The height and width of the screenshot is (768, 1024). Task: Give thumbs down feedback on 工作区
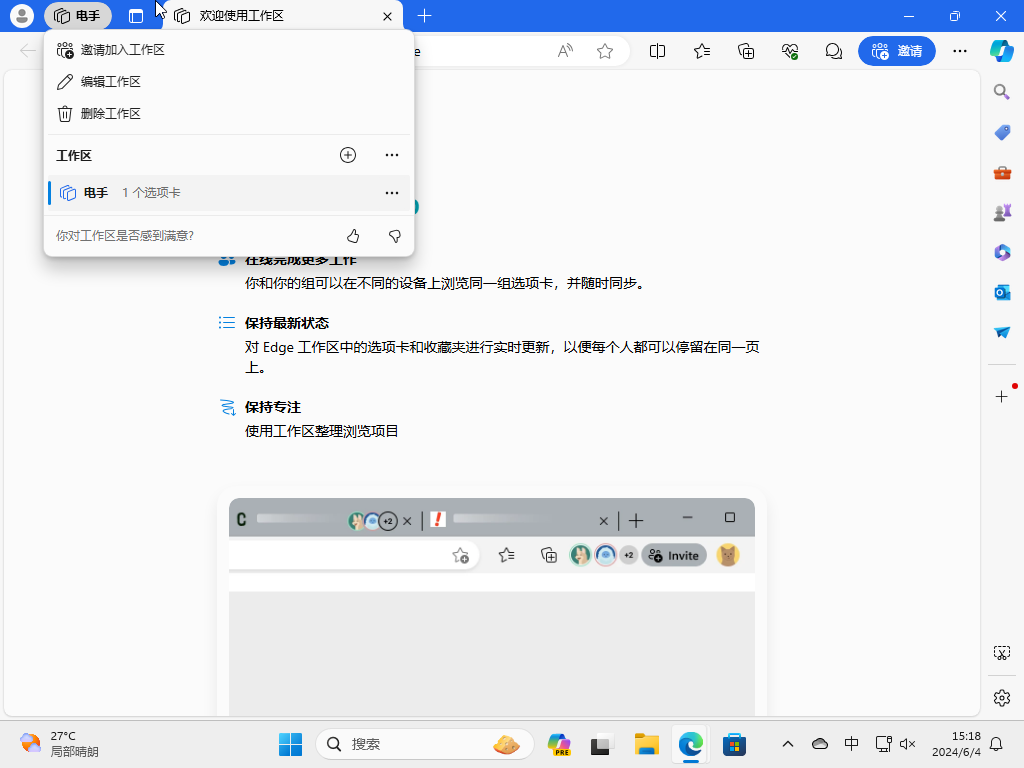tap(393, 236)
